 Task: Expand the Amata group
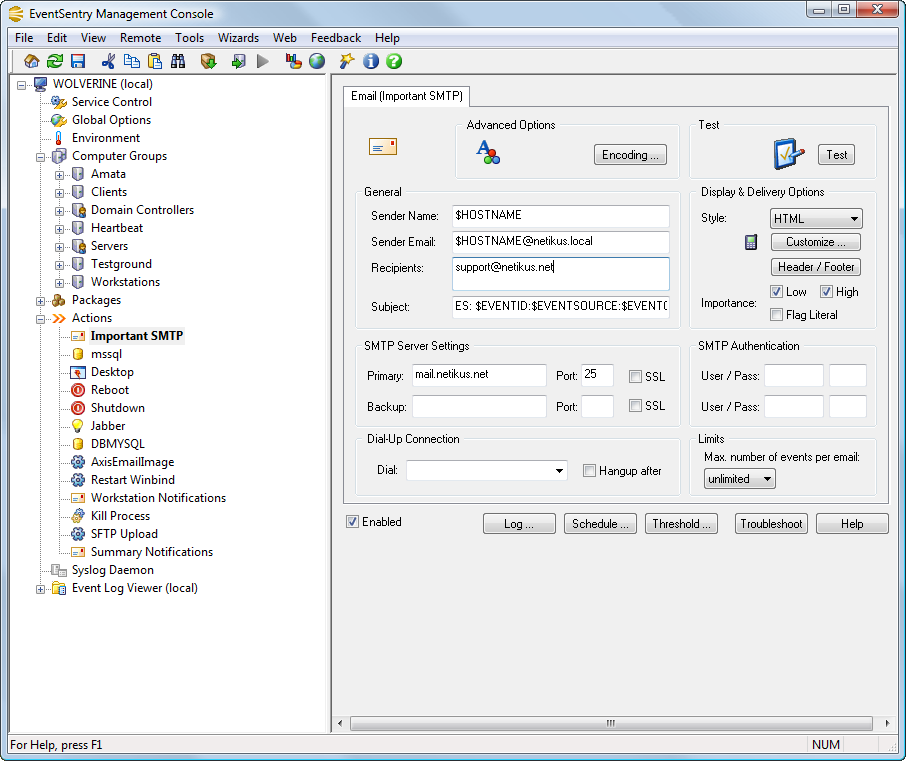pos(60,175)
